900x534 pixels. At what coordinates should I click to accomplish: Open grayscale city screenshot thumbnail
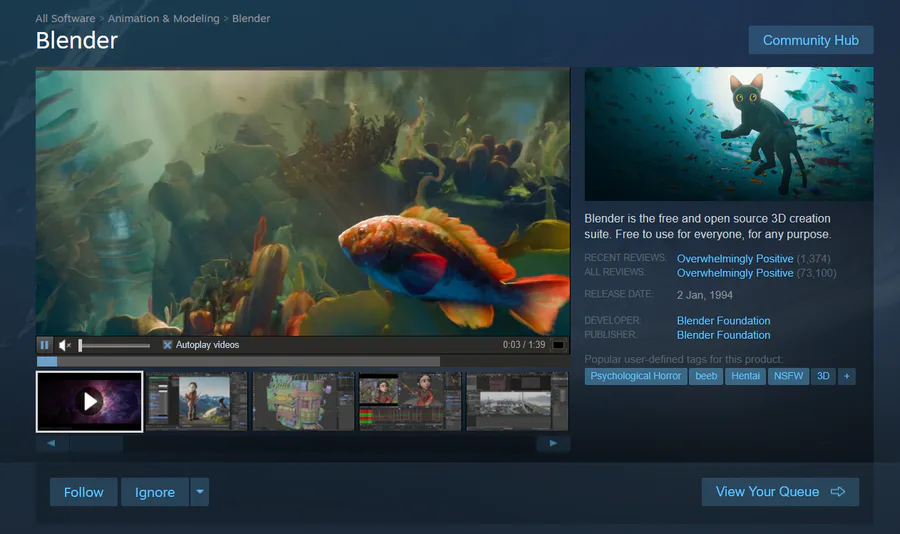[x=517, y=401]
